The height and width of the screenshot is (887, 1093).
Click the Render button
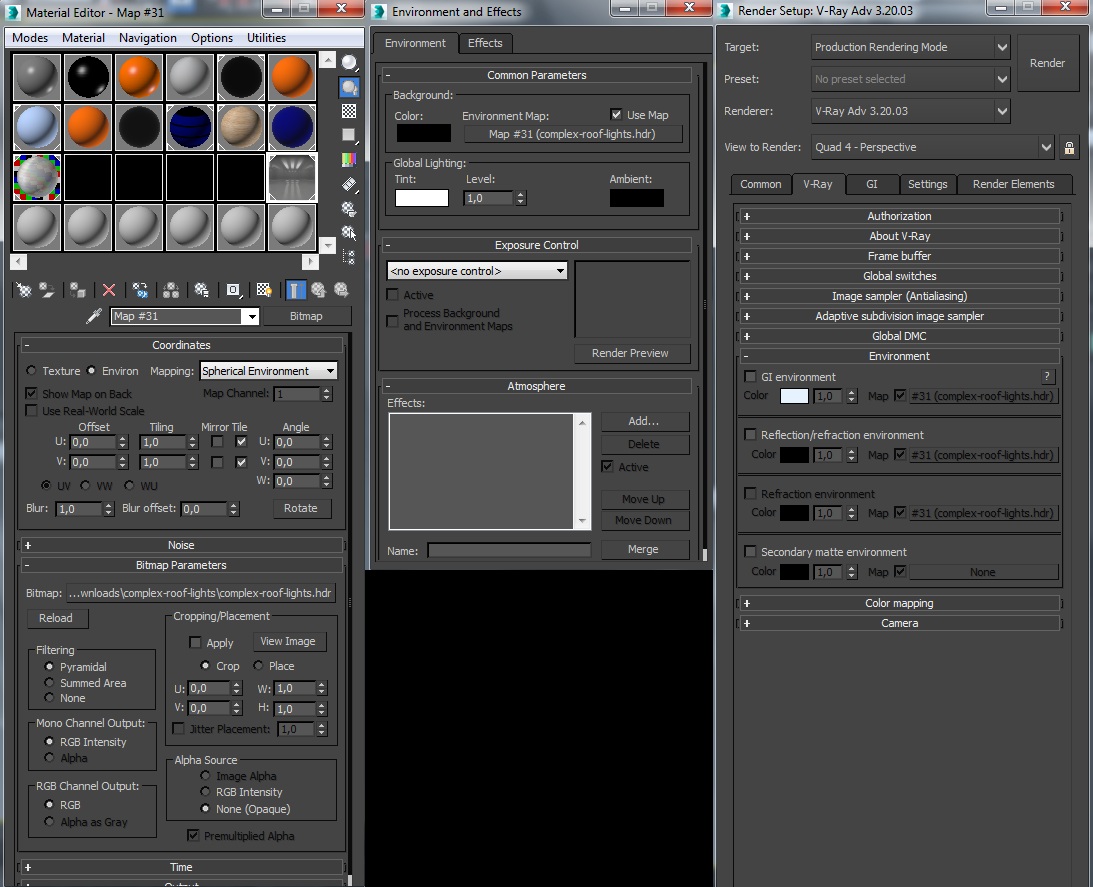1047,63
